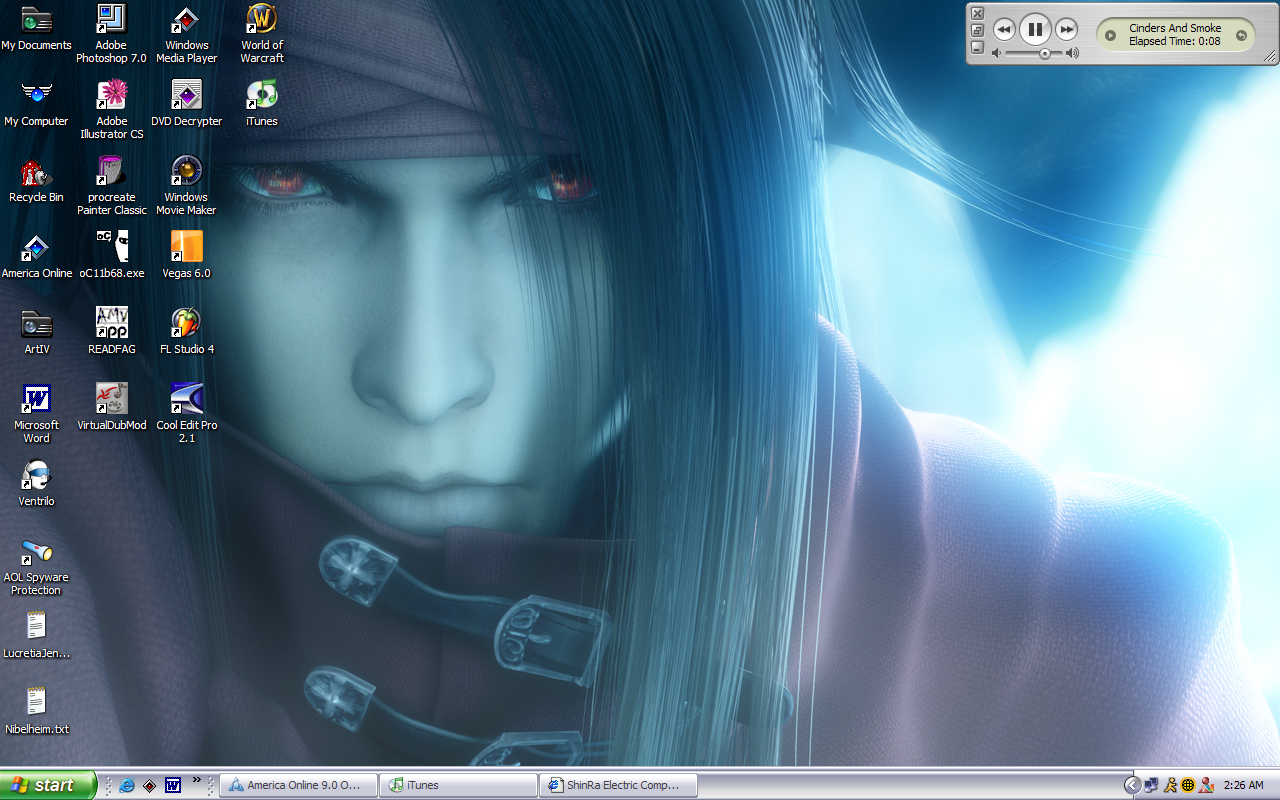Open the Windows start menu
The image size is (1280, 800).
(x=48, y=785)
